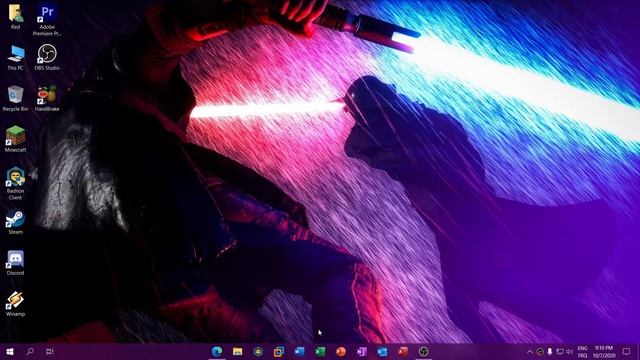Viewport: 640px width, 360px height.
Task: Launch Access from the taskbar
Action: pos(403,351)
